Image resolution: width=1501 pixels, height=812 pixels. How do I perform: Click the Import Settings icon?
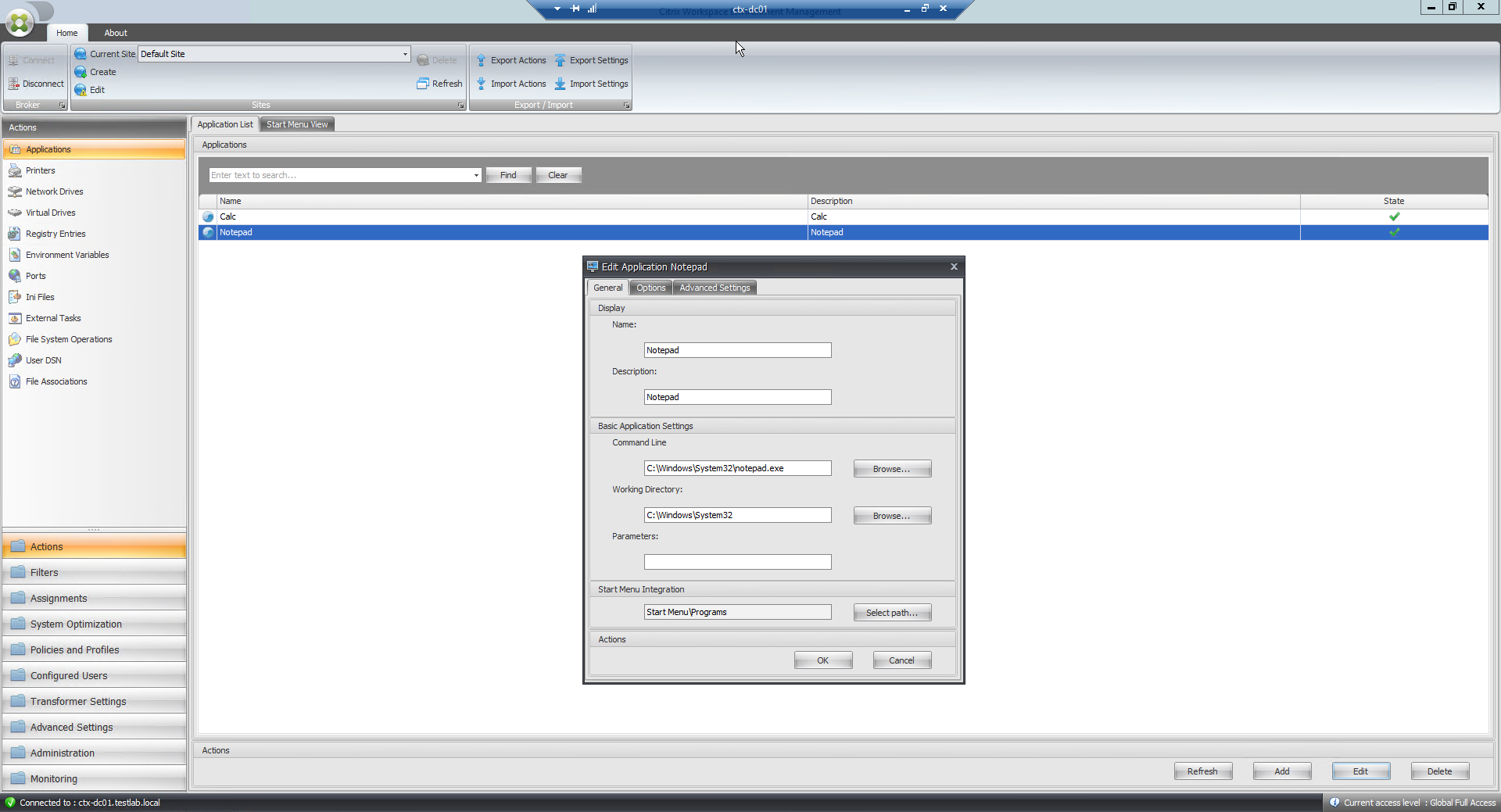click(x=561, y=84)
